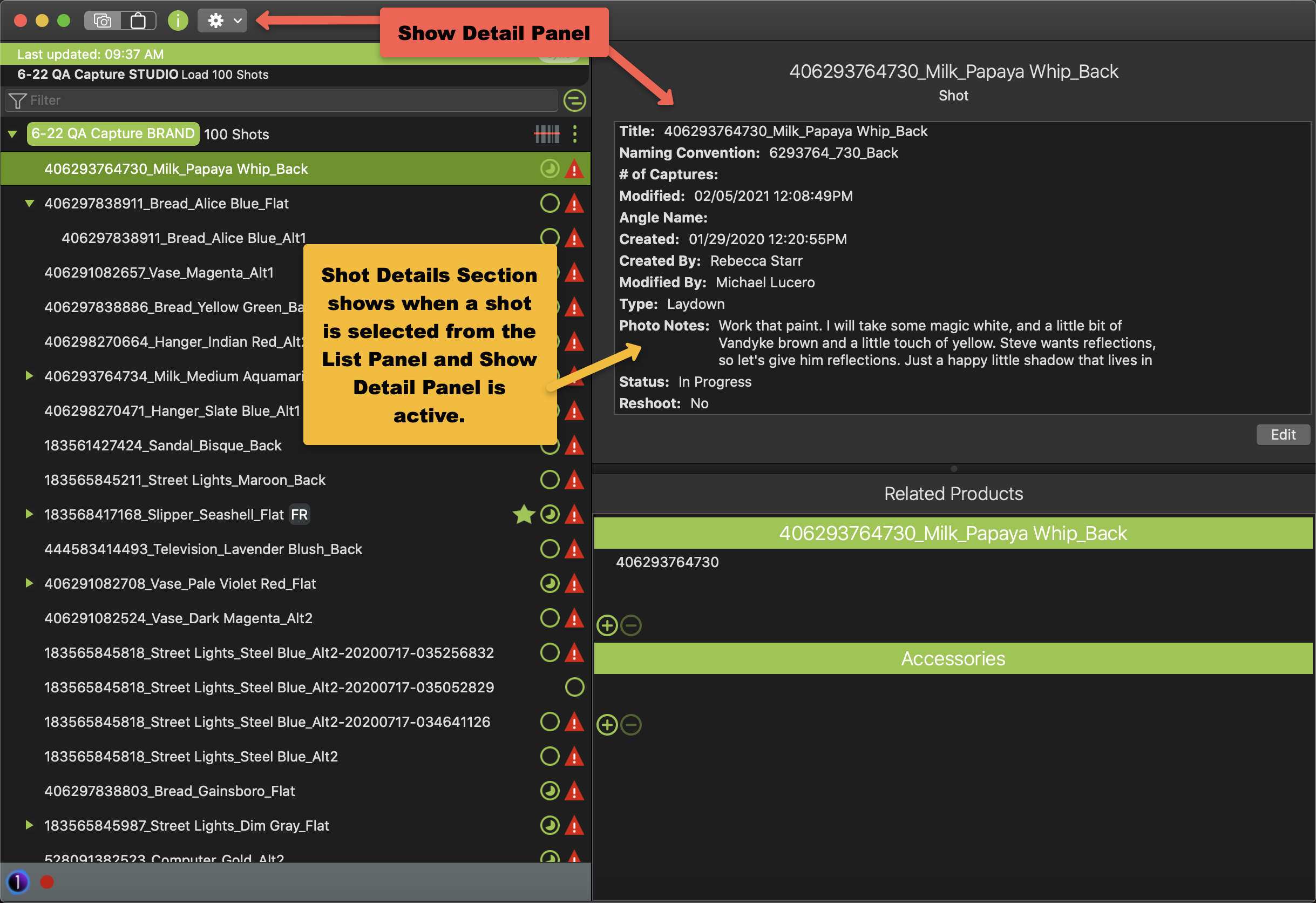Click the clipboard icon in toolbar
This screenshot has width=1316, height=903.
coord(138,21)
